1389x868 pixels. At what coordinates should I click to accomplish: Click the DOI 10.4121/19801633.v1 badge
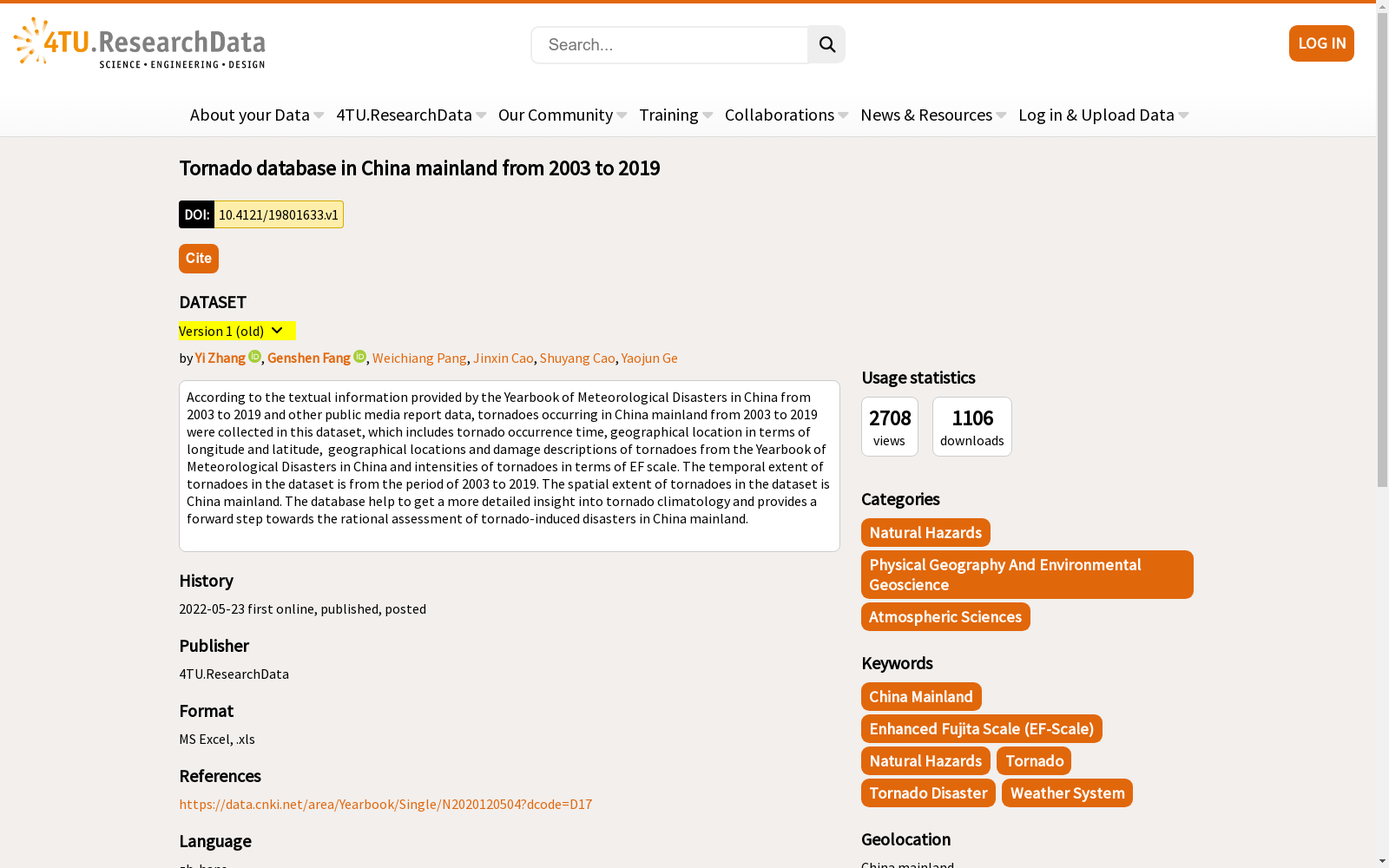coord(261,214)
